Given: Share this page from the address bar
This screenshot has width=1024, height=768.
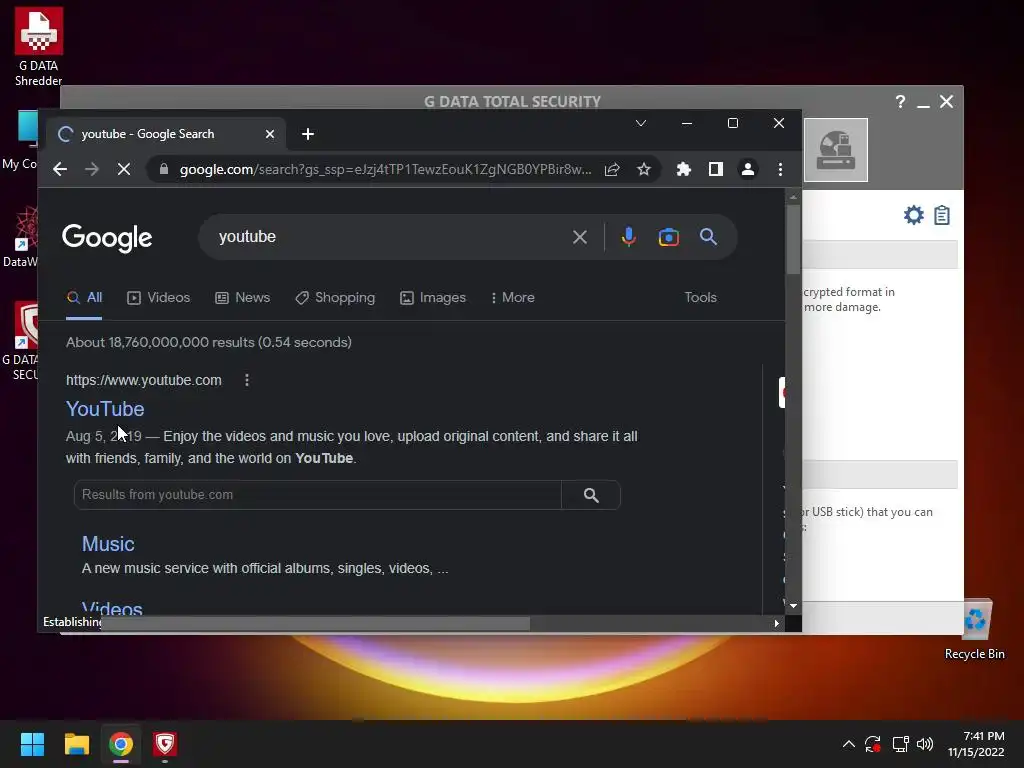Looking at the screenshot, I should click(x=612, y=170).
